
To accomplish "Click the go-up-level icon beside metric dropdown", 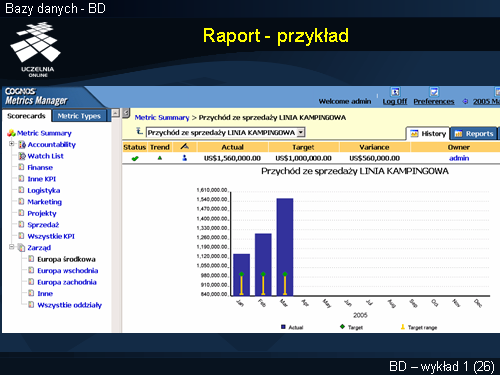I will (x=139, y=131).
